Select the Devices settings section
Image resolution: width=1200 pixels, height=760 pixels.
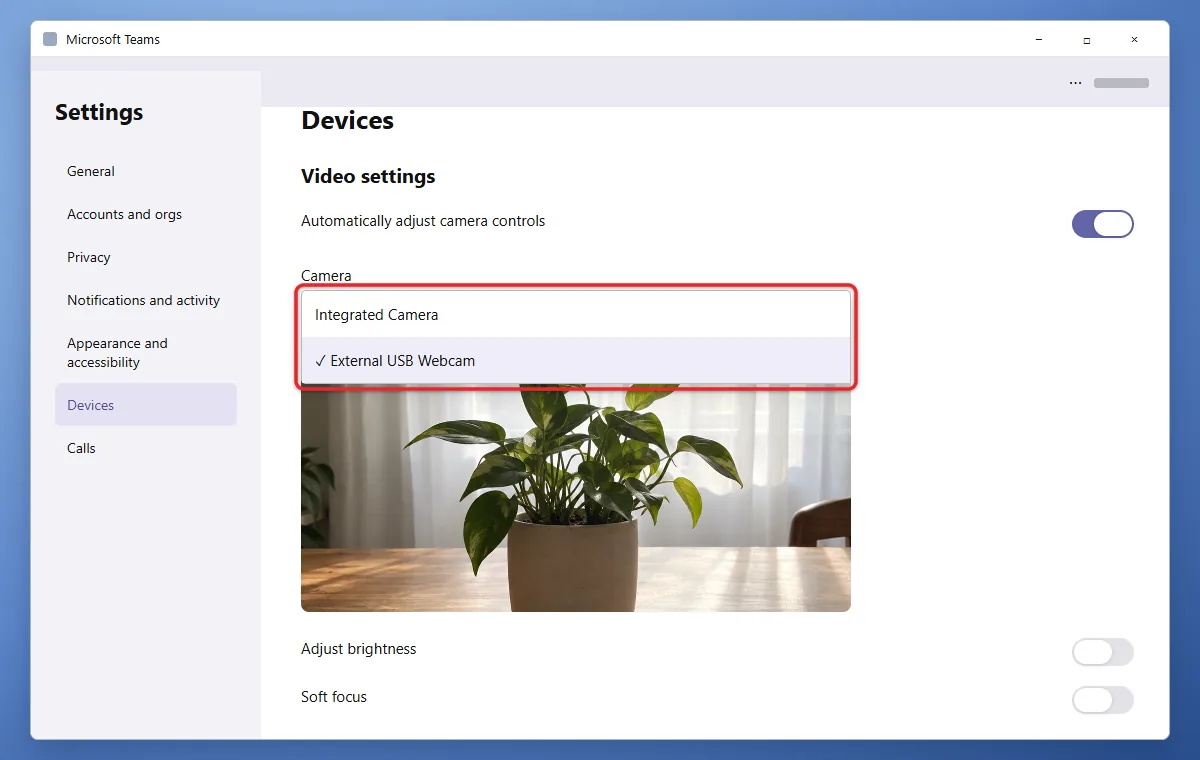(146, 405)
